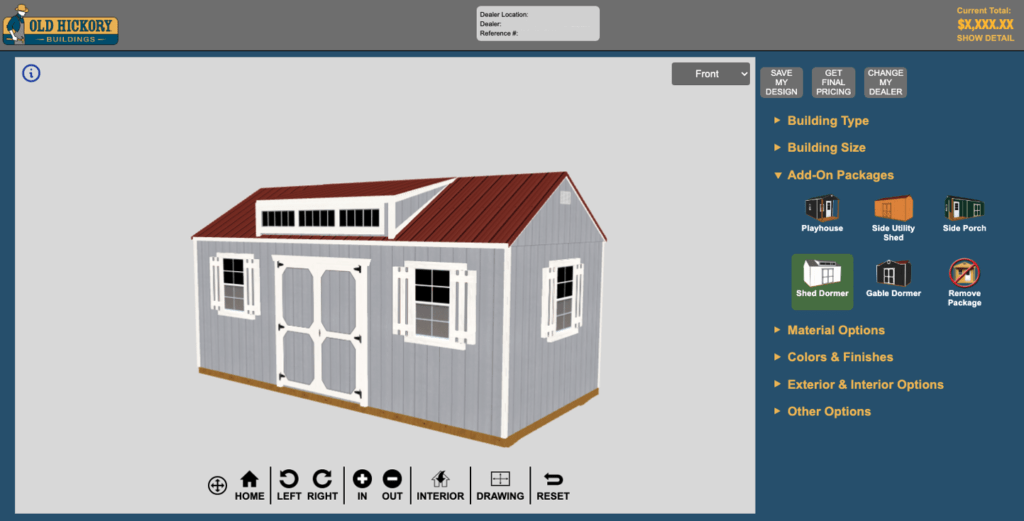
Task: Switch to Interior view
Action: [440, 485]
